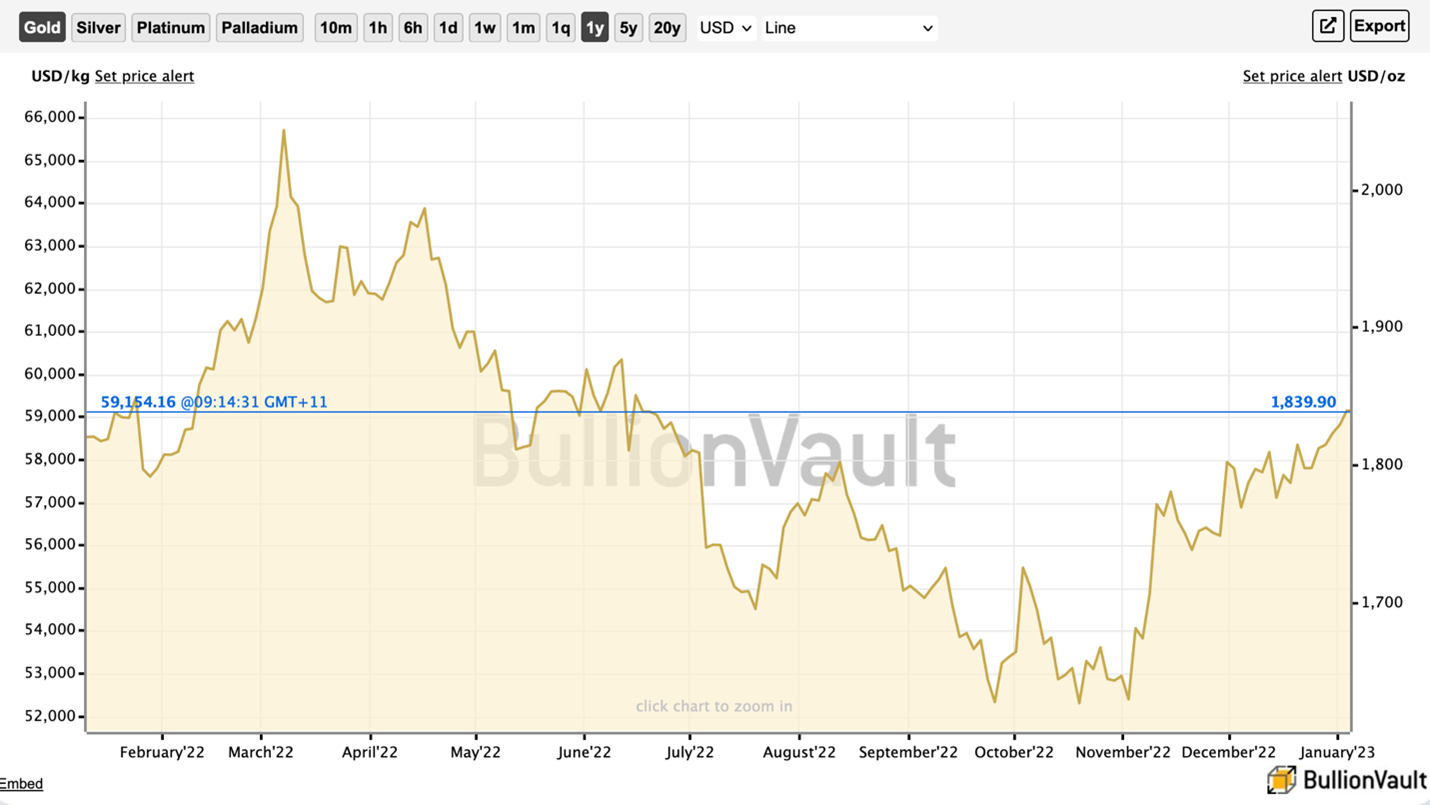This screenshot has height=805, width=1430.
Task: Open chart in new window icon
Action: [x=1327, y=26]
